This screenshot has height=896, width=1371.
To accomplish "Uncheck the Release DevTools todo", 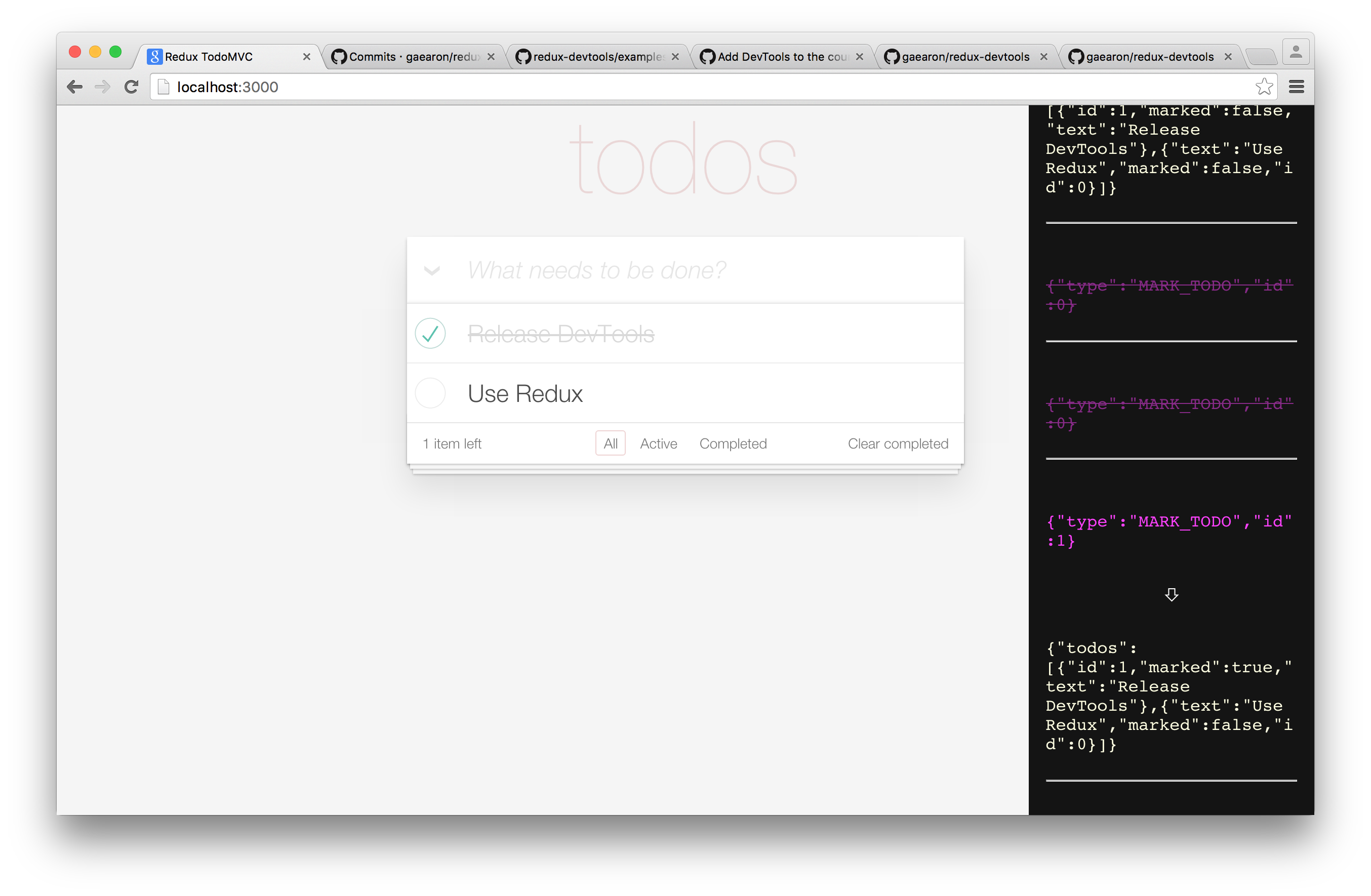I will [430, 334].
